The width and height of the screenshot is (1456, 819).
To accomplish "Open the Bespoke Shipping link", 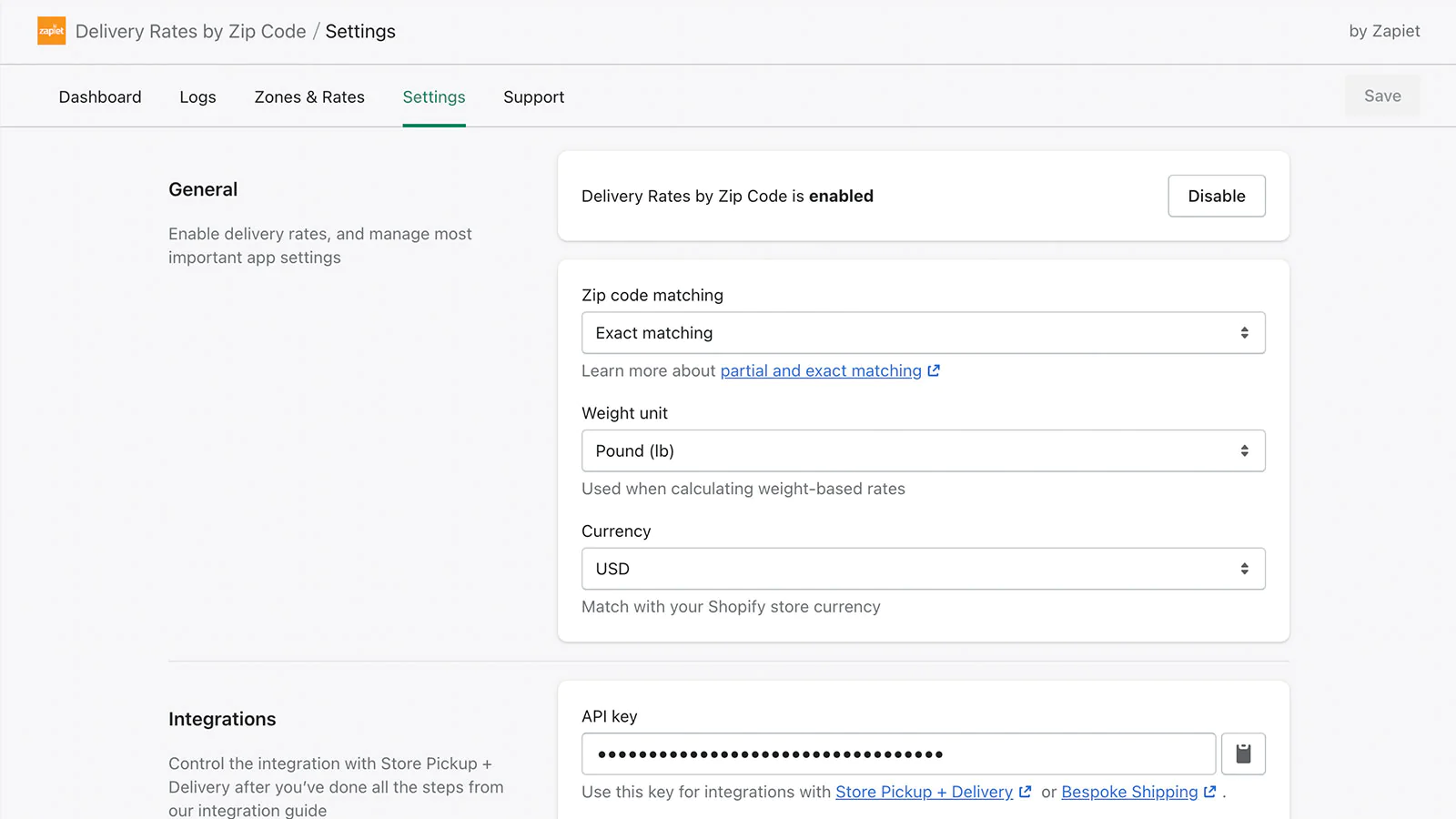I will tap(1129, 792).
